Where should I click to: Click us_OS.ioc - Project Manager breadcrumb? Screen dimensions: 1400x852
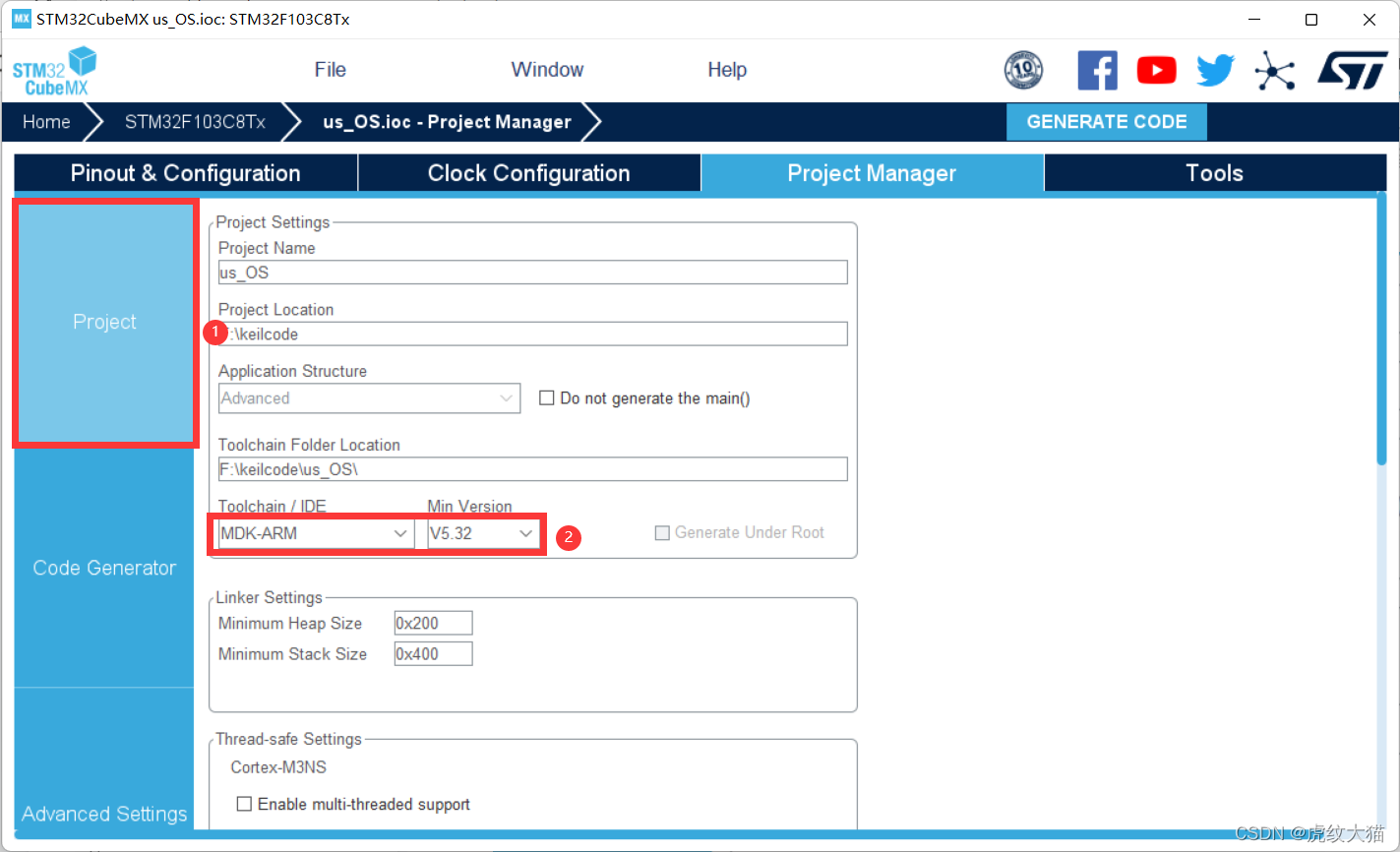pos(447,122)
